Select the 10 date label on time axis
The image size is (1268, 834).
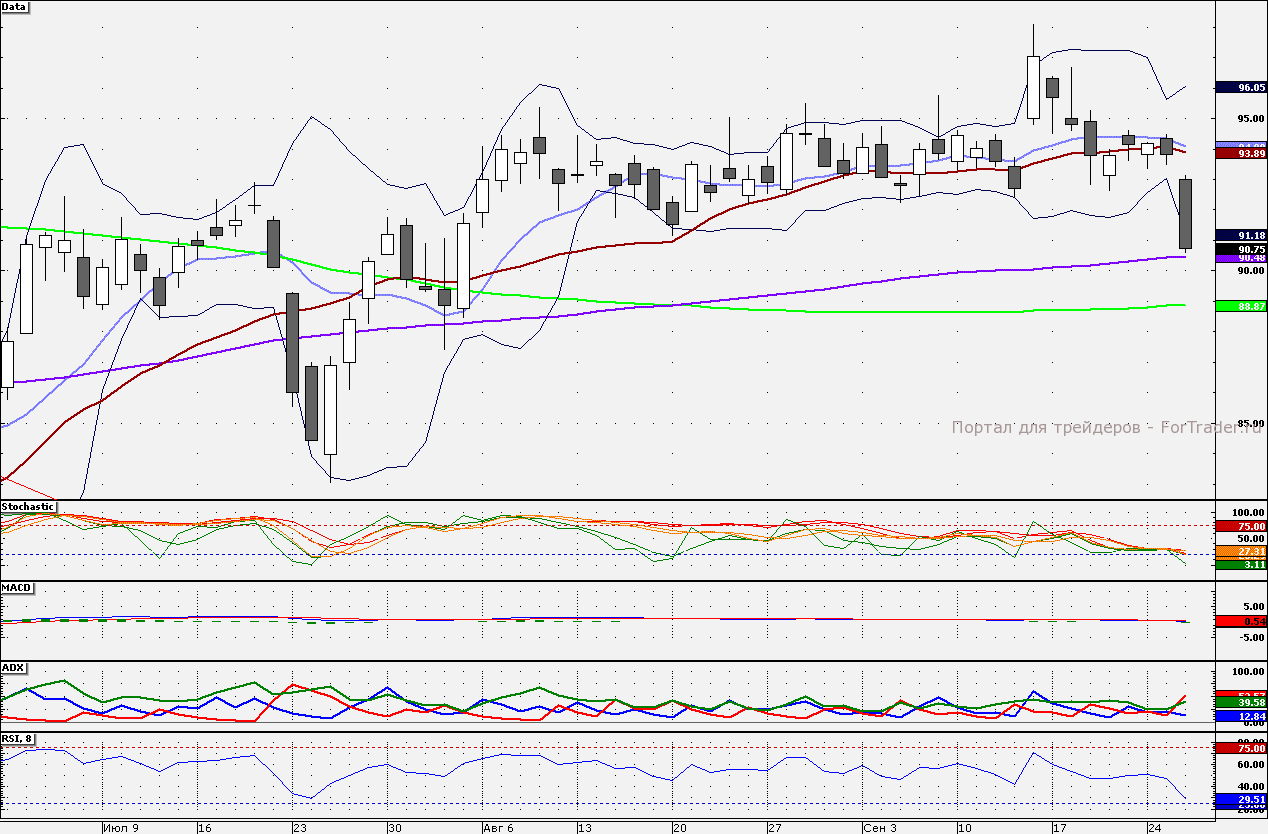point(965,828)
